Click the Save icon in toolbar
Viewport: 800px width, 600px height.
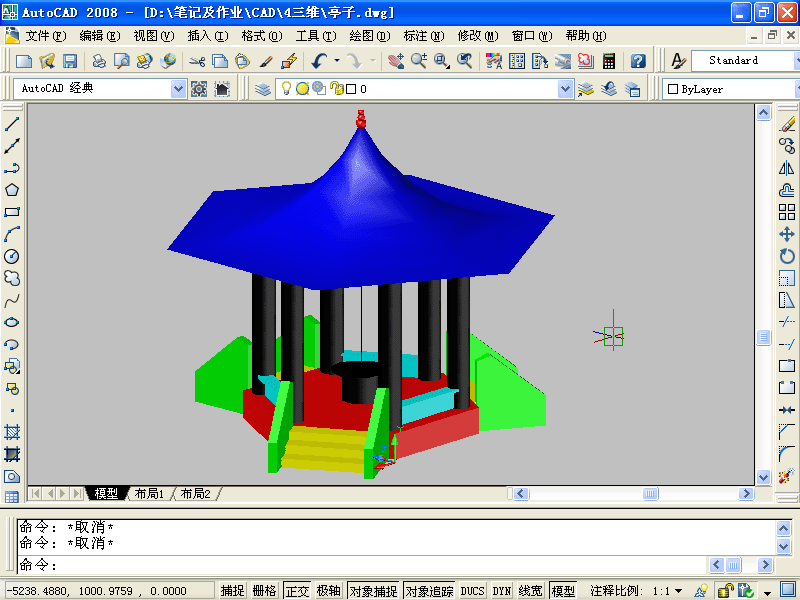pyautogui.click(x=70, y=61)
